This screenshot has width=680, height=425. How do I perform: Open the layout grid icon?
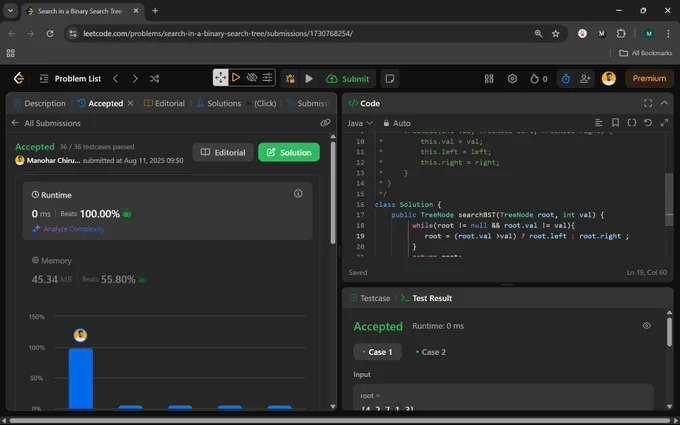click(489, 78)
